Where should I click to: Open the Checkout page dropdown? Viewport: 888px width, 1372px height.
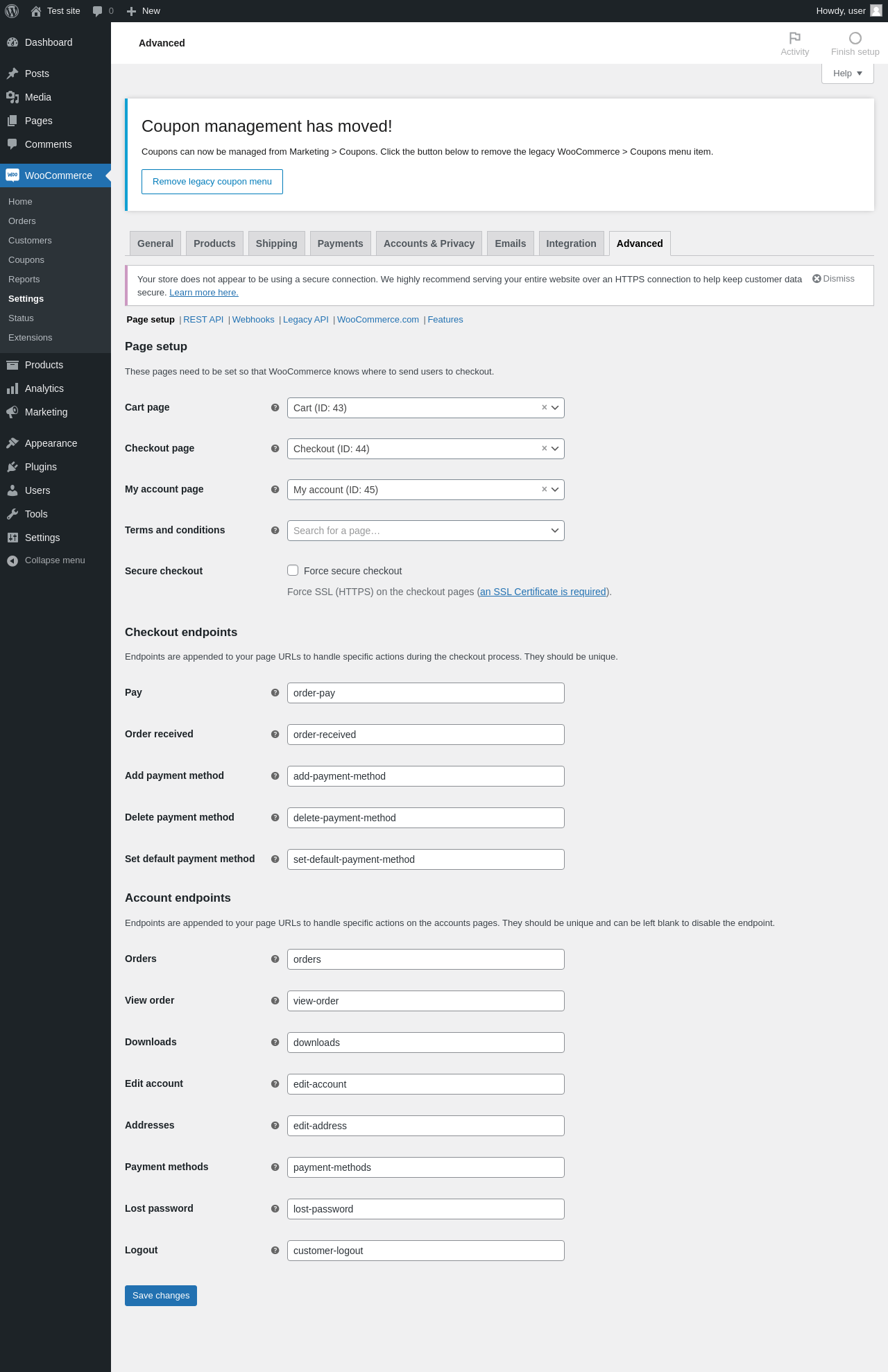pos(426,449)
